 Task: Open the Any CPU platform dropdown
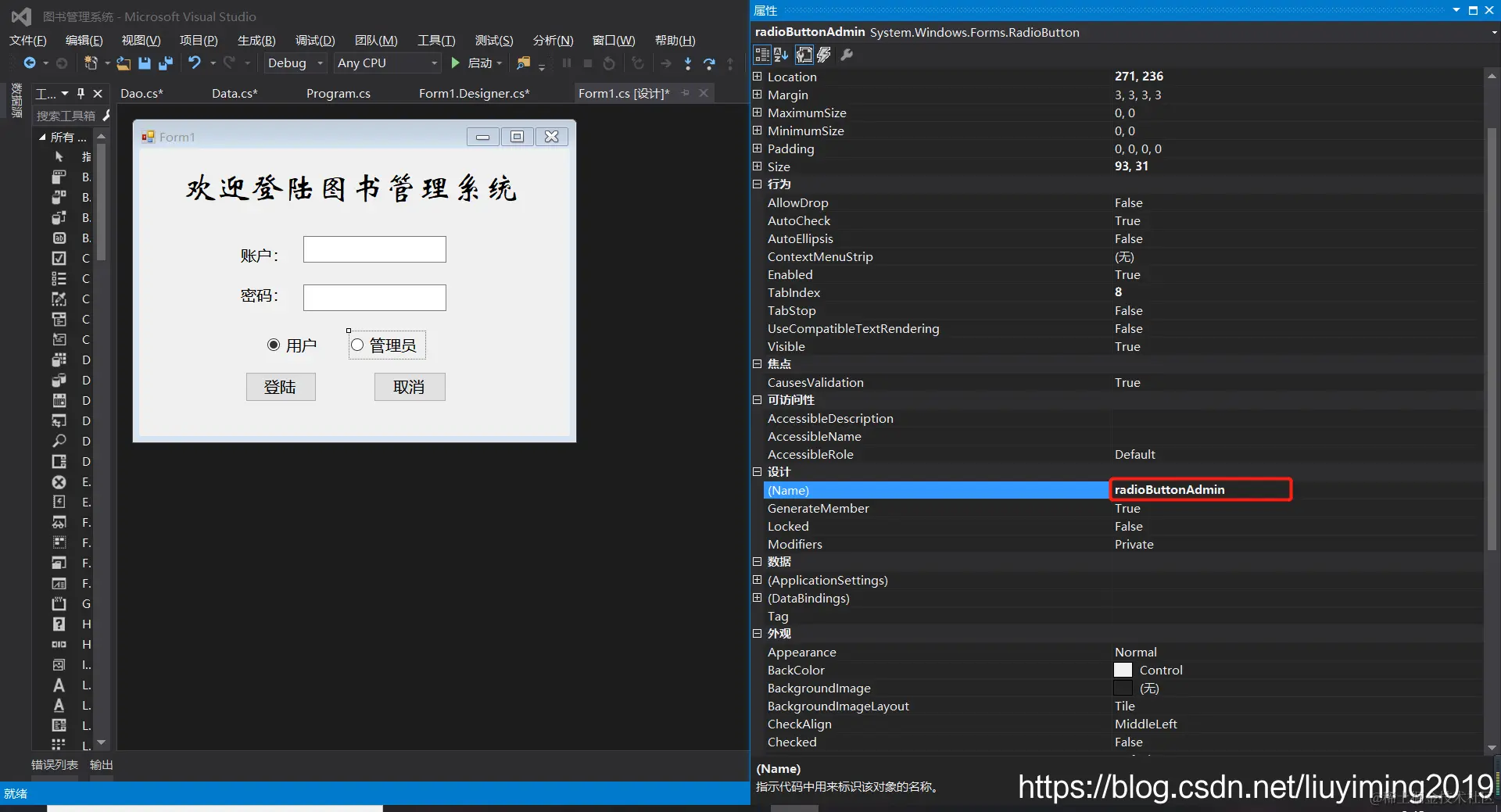tap(435, 63)
